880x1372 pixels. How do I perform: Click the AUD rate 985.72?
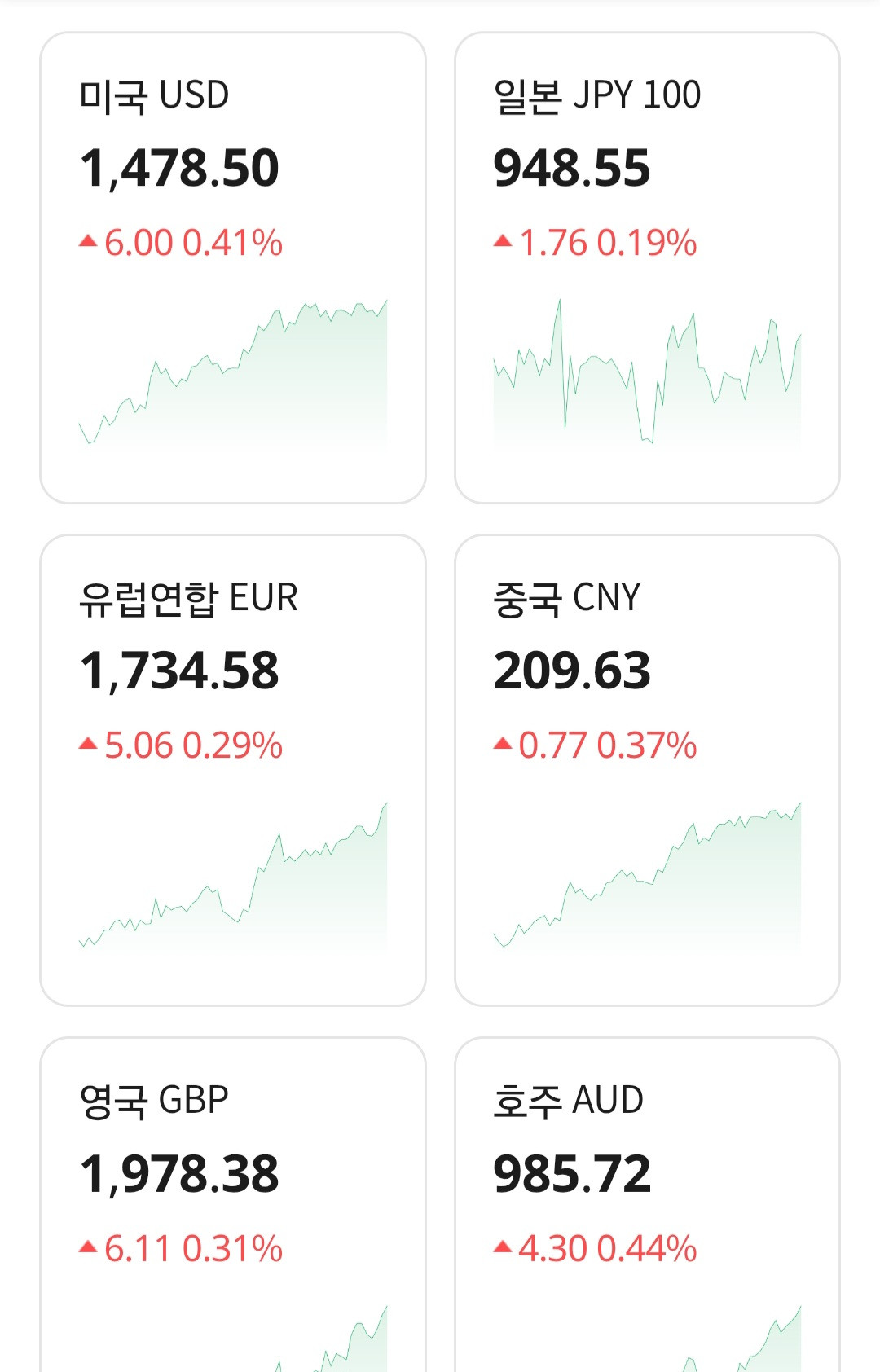(572, 1174)
